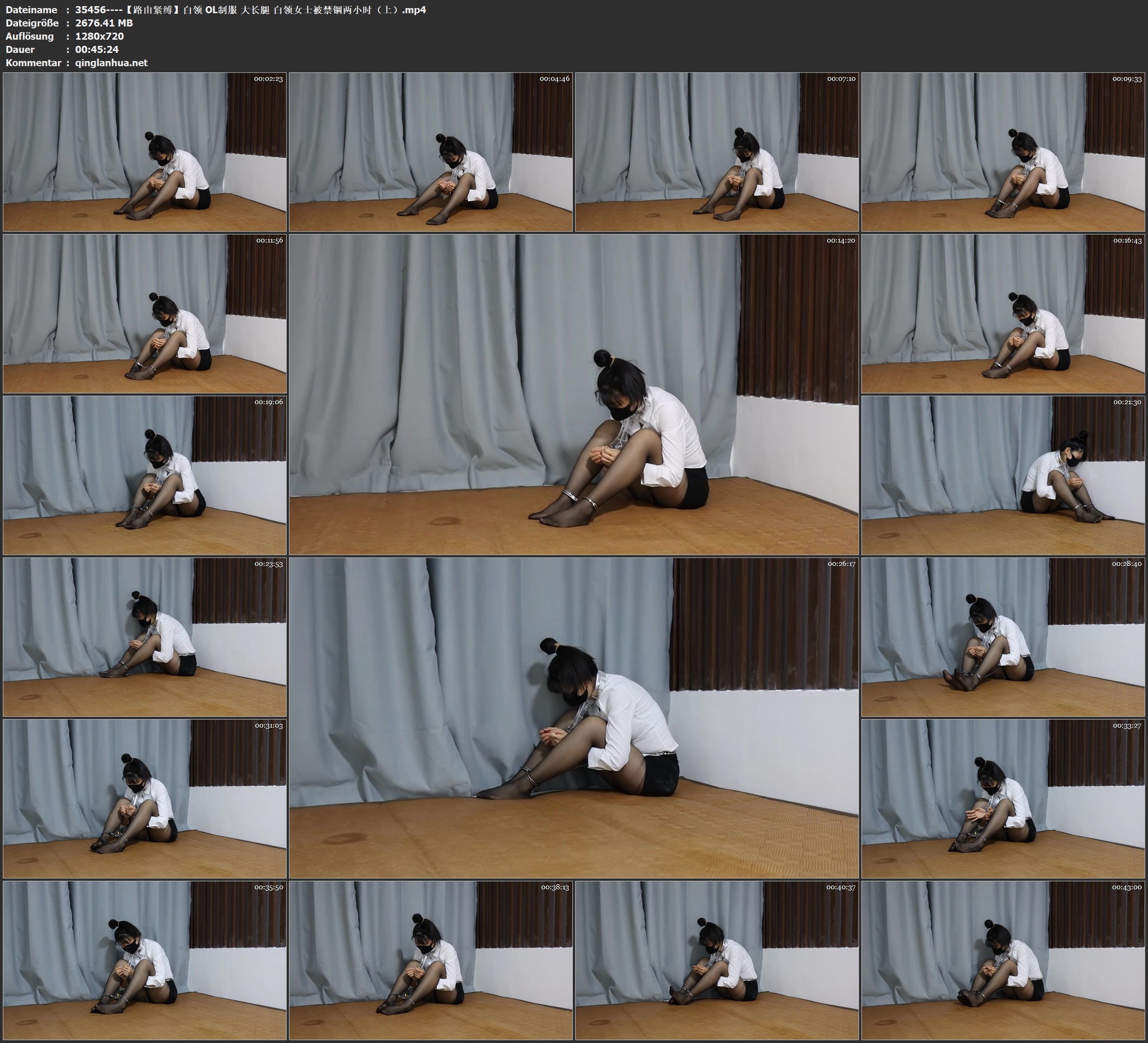Open the frame stamped 00:31:03
1148x1043 pixels.
click(145, 799)
